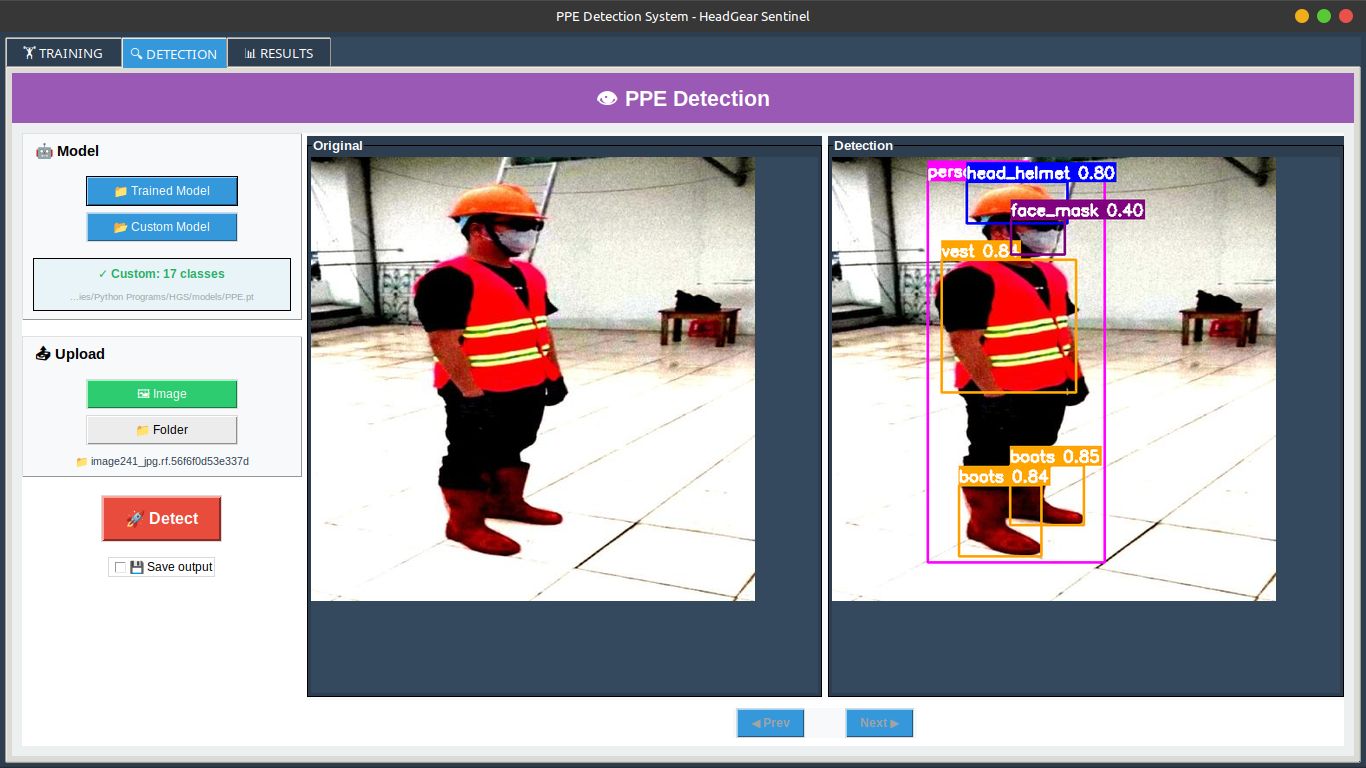
Task: Click the face_mask 0.40 detection label
Action: tap(1077, 210)
